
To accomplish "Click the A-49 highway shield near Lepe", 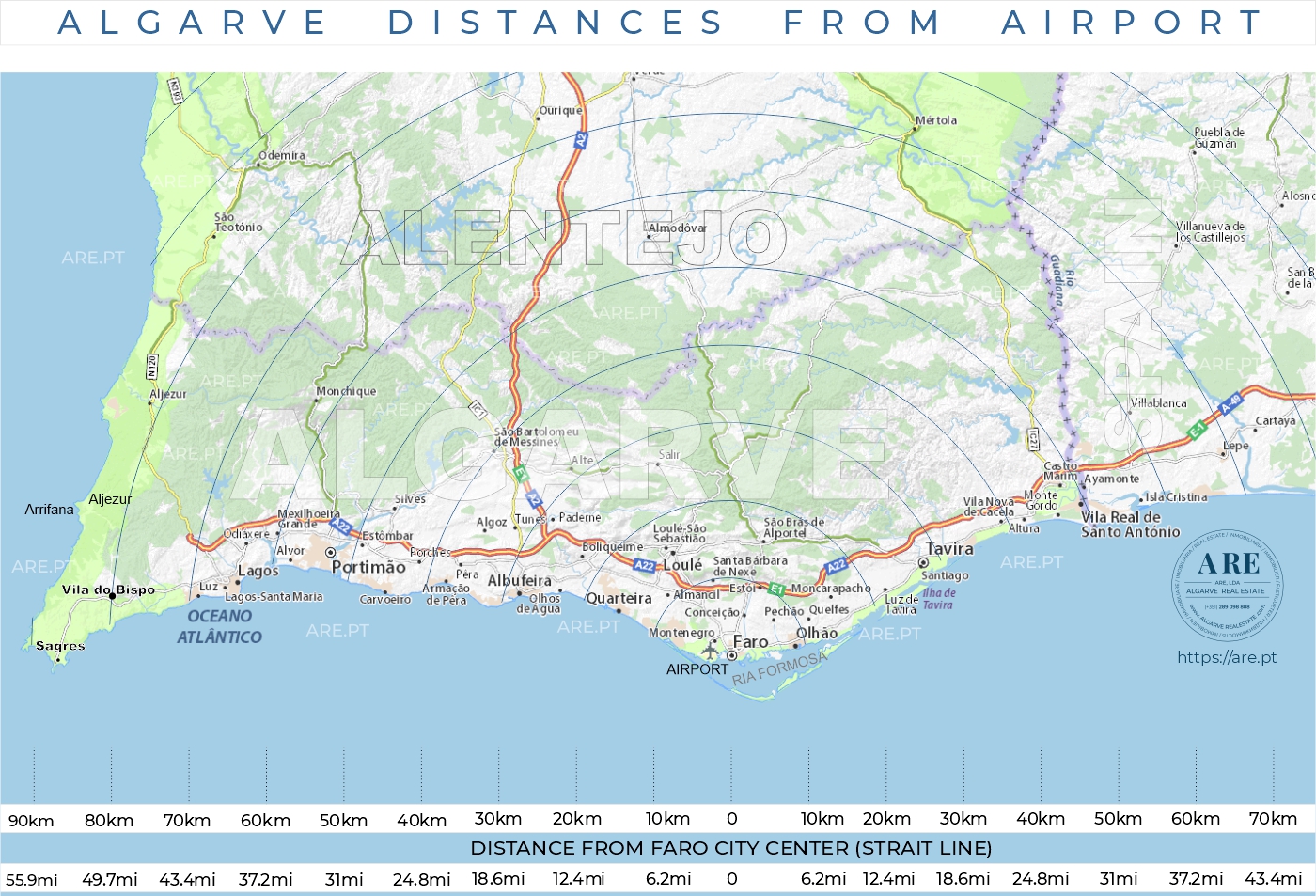I will tap(1230, 403).
